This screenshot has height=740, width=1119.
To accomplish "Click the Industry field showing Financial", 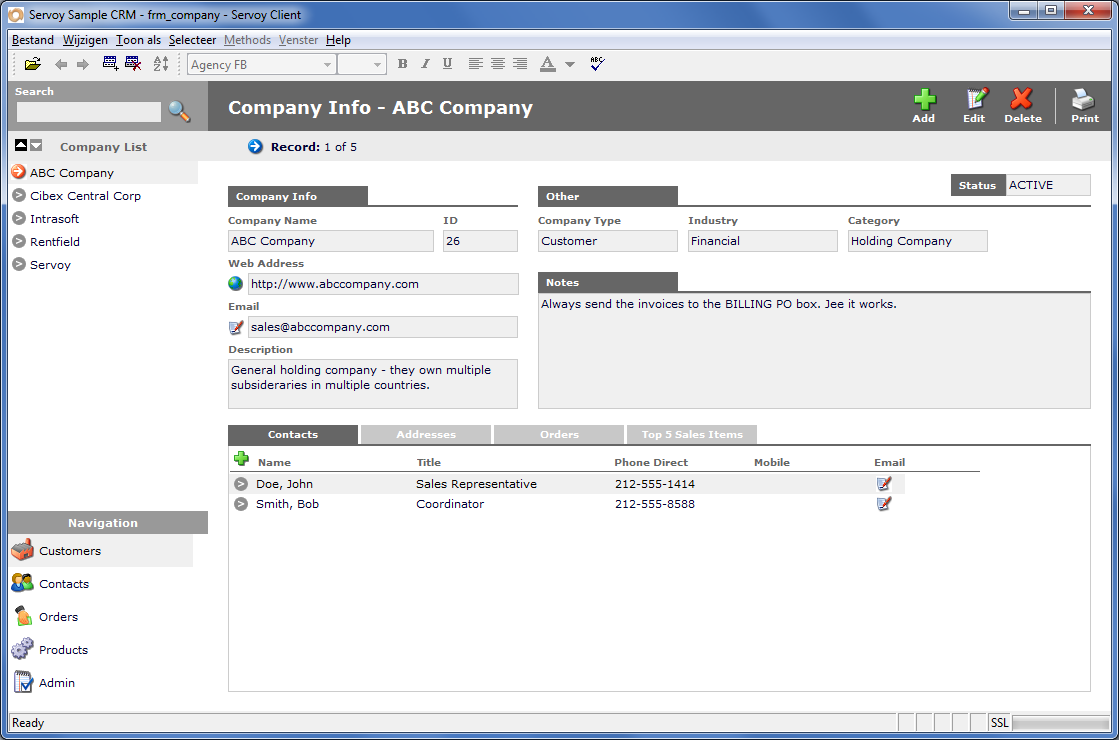I will 762,241.
